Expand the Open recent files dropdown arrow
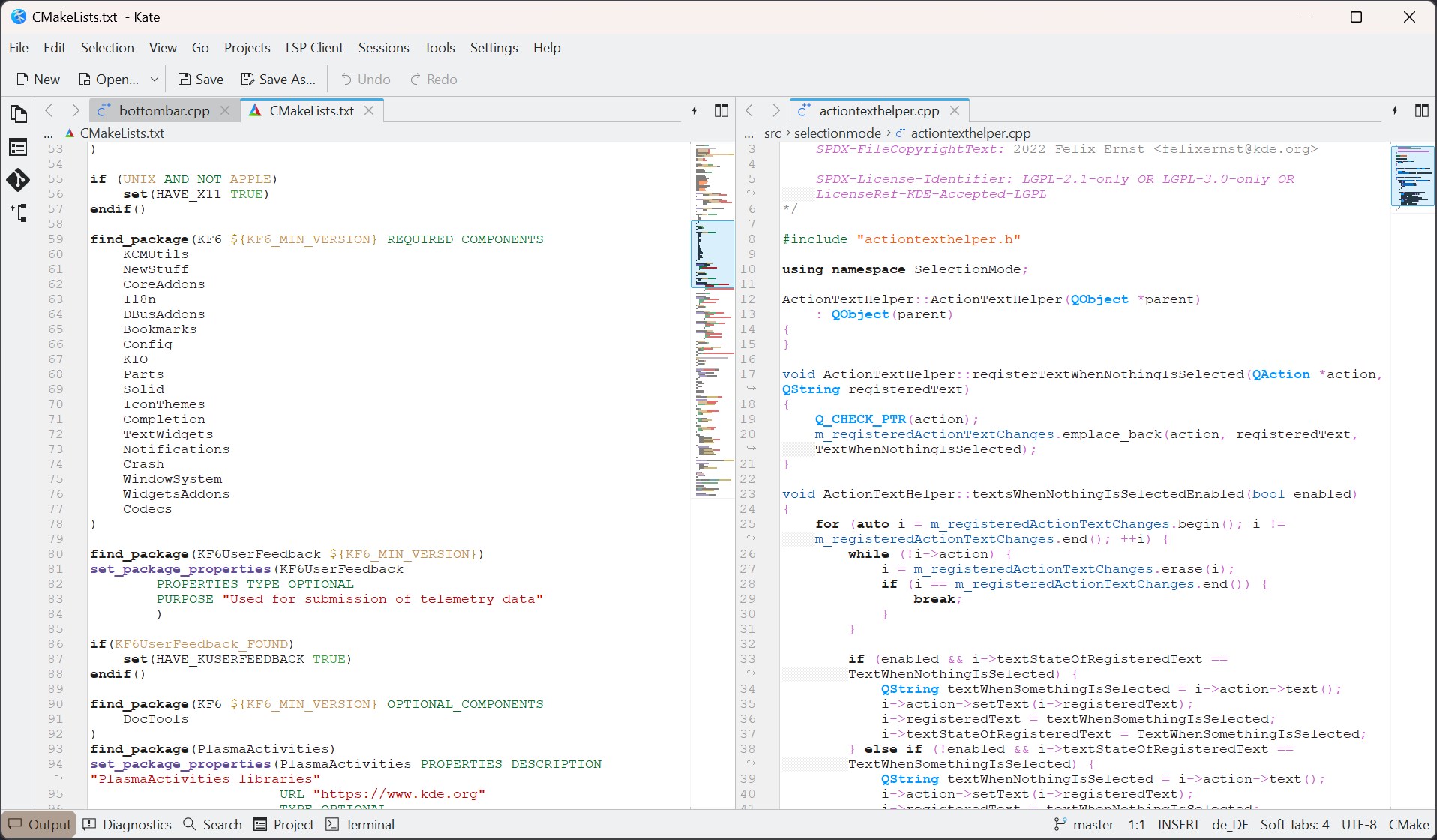1437x840 pixels. click(154, 79)
